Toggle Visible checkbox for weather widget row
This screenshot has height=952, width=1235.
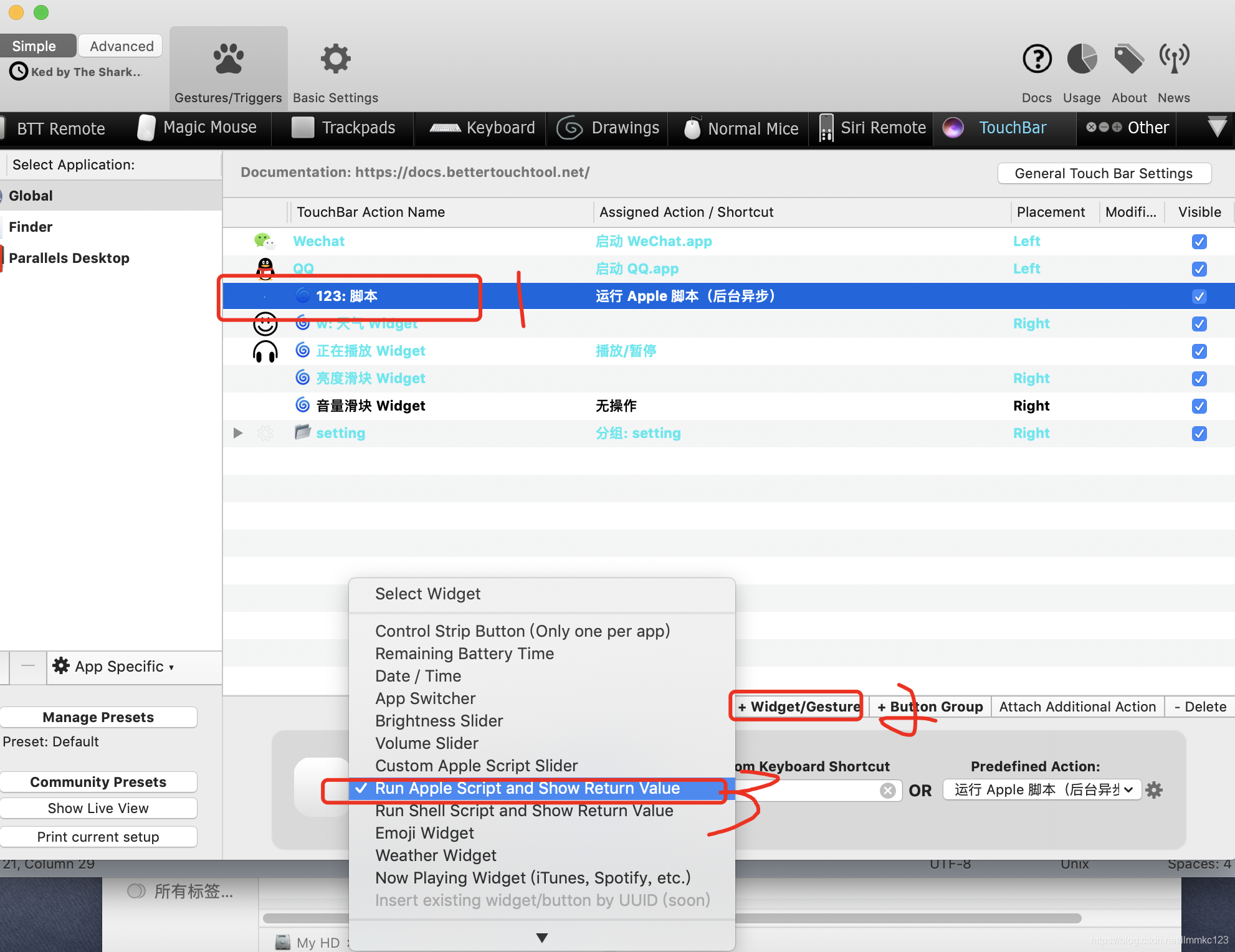point(1199,324)
